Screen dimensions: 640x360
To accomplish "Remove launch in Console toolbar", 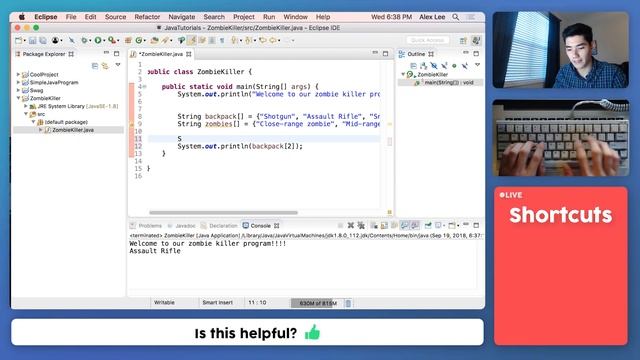I will pos(351,225).
